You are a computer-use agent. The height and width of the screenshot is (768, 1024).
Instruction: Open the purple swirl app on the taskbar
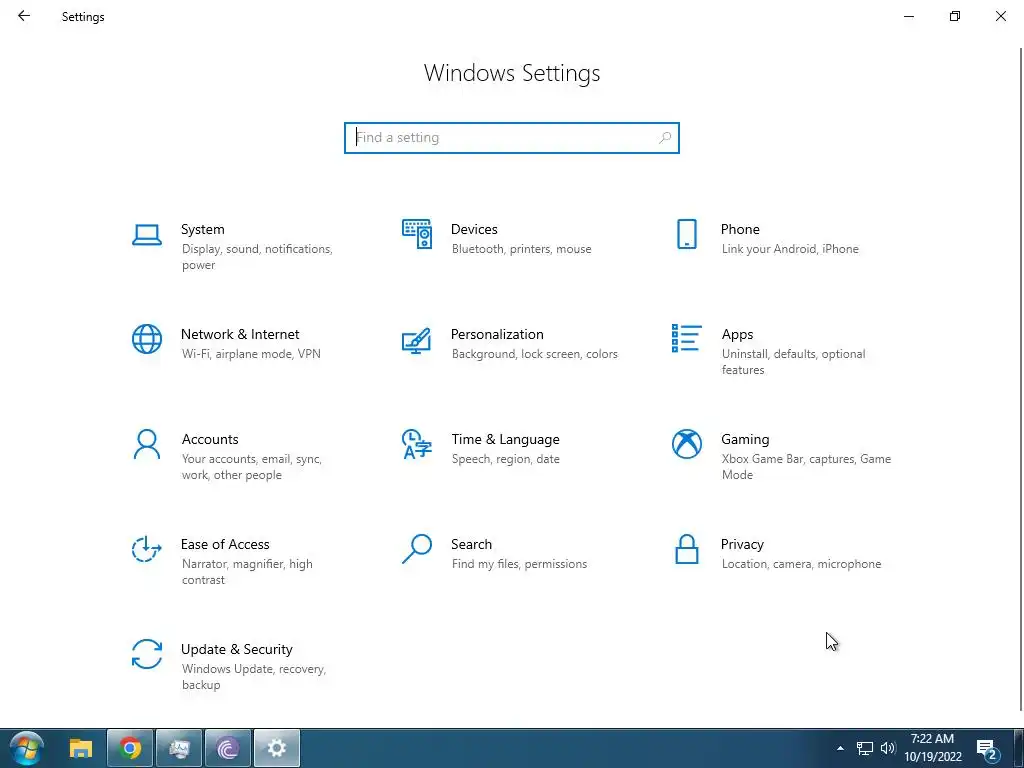(228, 748)
